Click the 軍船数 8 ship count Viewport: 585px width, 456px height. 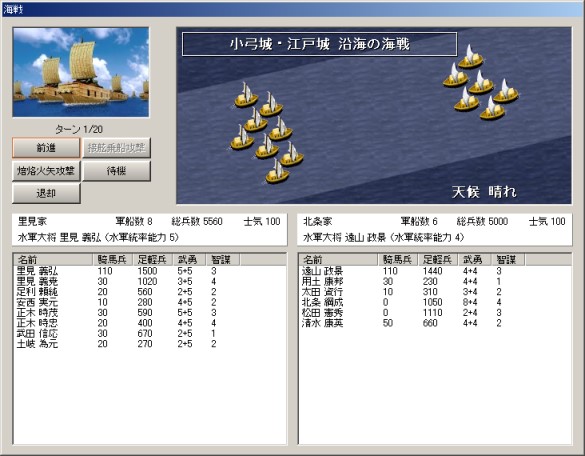click(x=134, y=221)
